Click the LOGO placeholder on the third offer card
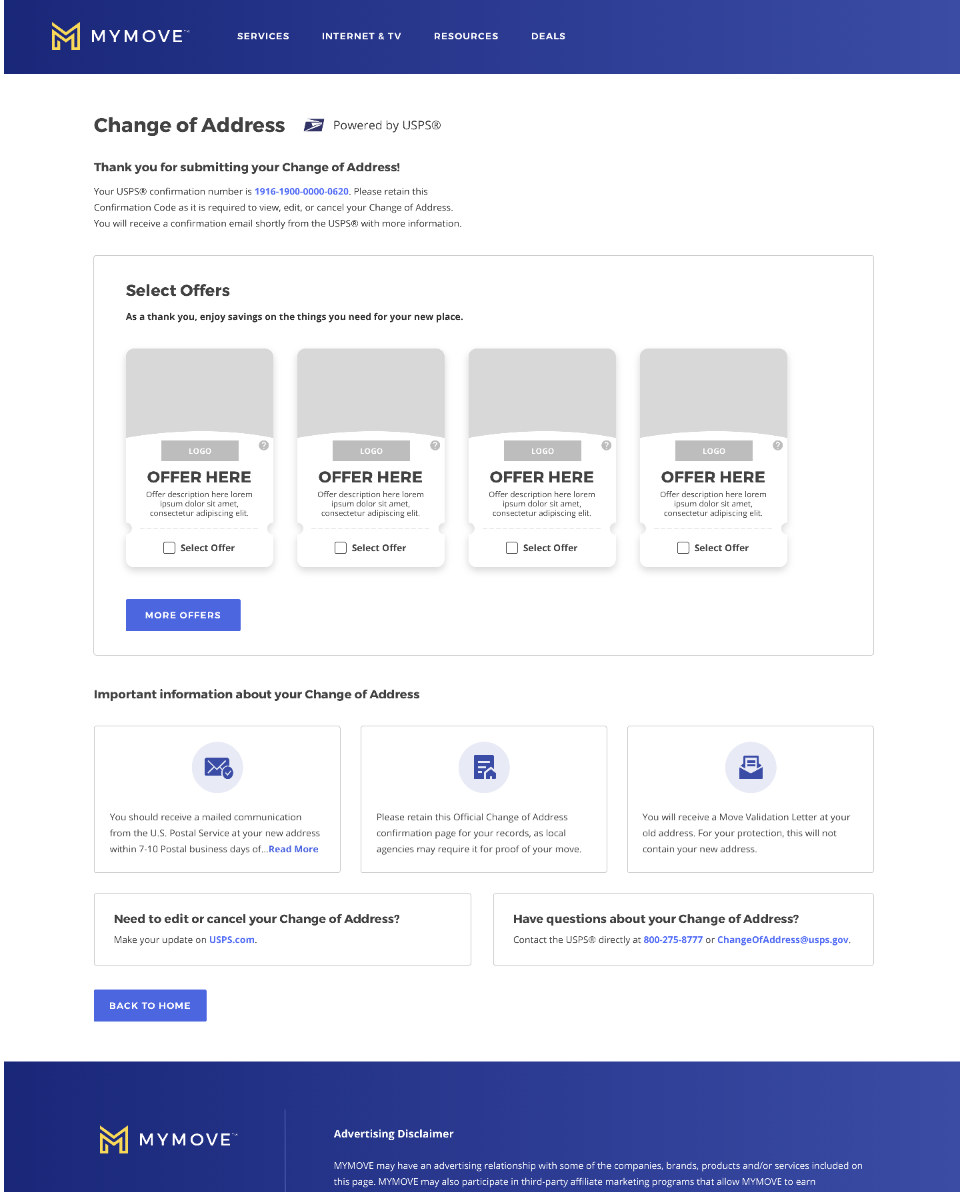This screenshot has height=1192, width=960. [543, 451]
